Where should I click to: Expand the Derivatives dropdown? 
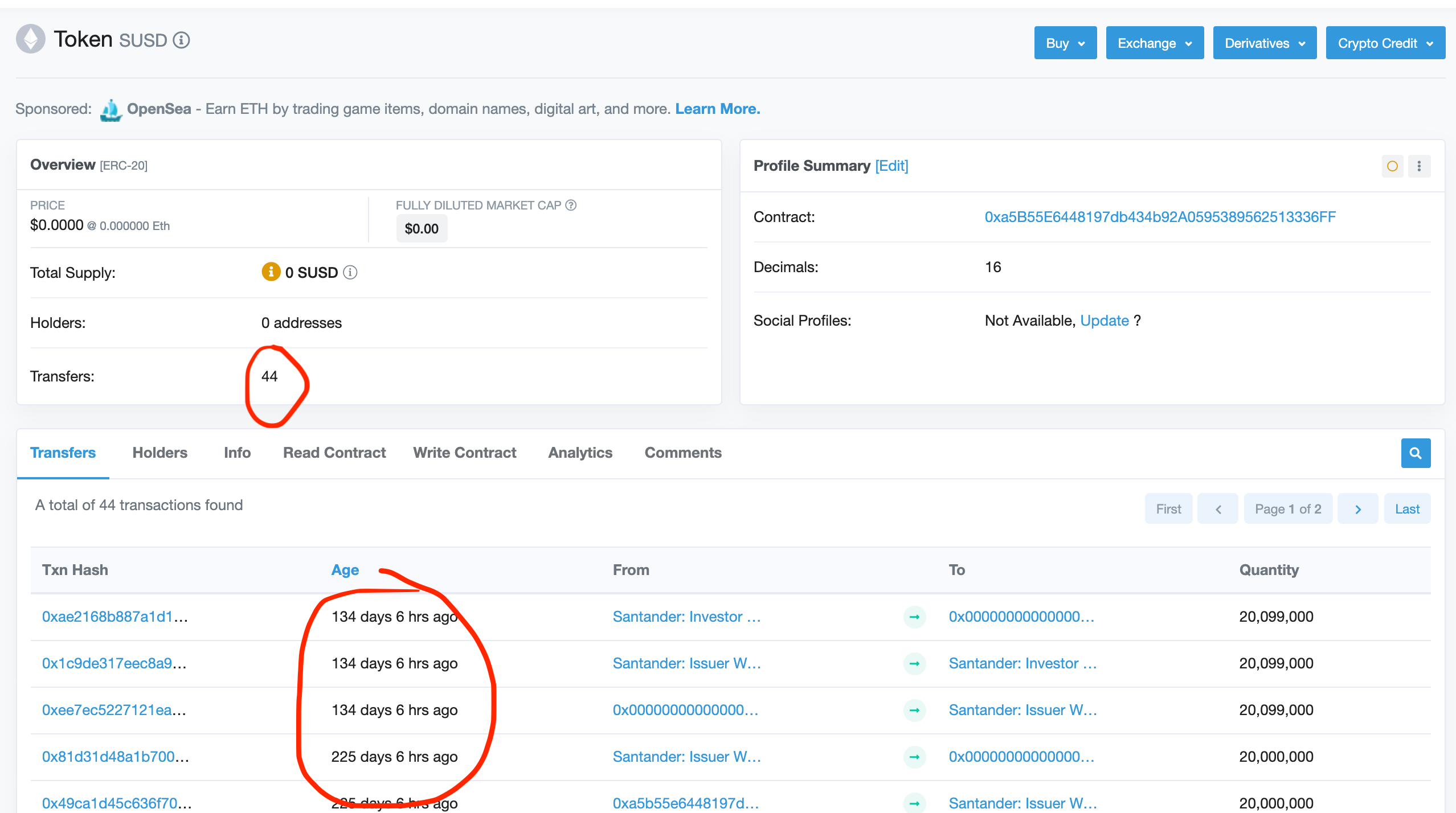1264,43
